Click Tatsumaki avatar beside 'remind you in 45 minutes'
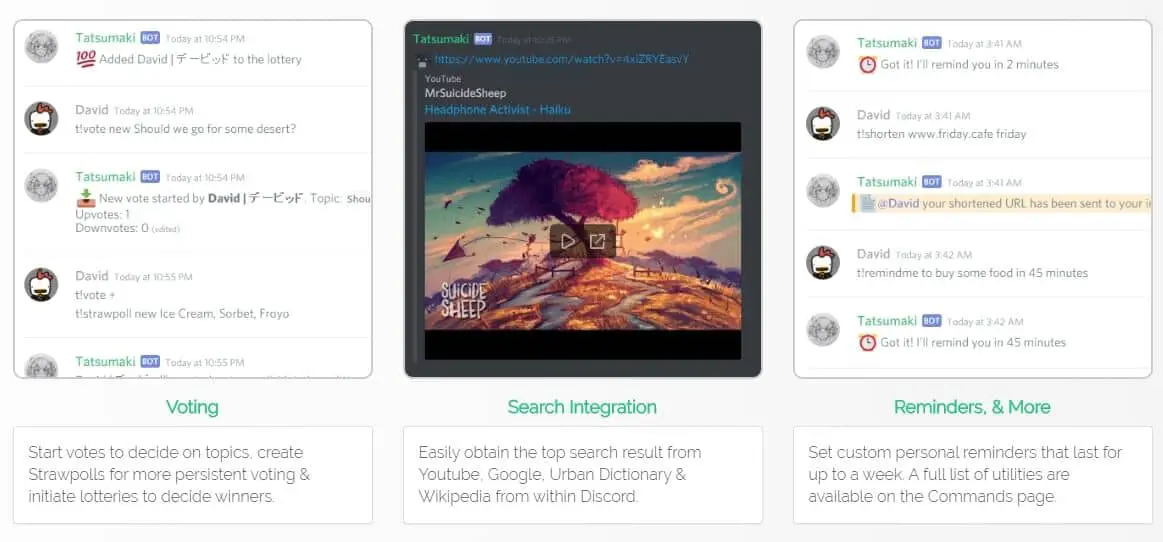 (823, 330)
